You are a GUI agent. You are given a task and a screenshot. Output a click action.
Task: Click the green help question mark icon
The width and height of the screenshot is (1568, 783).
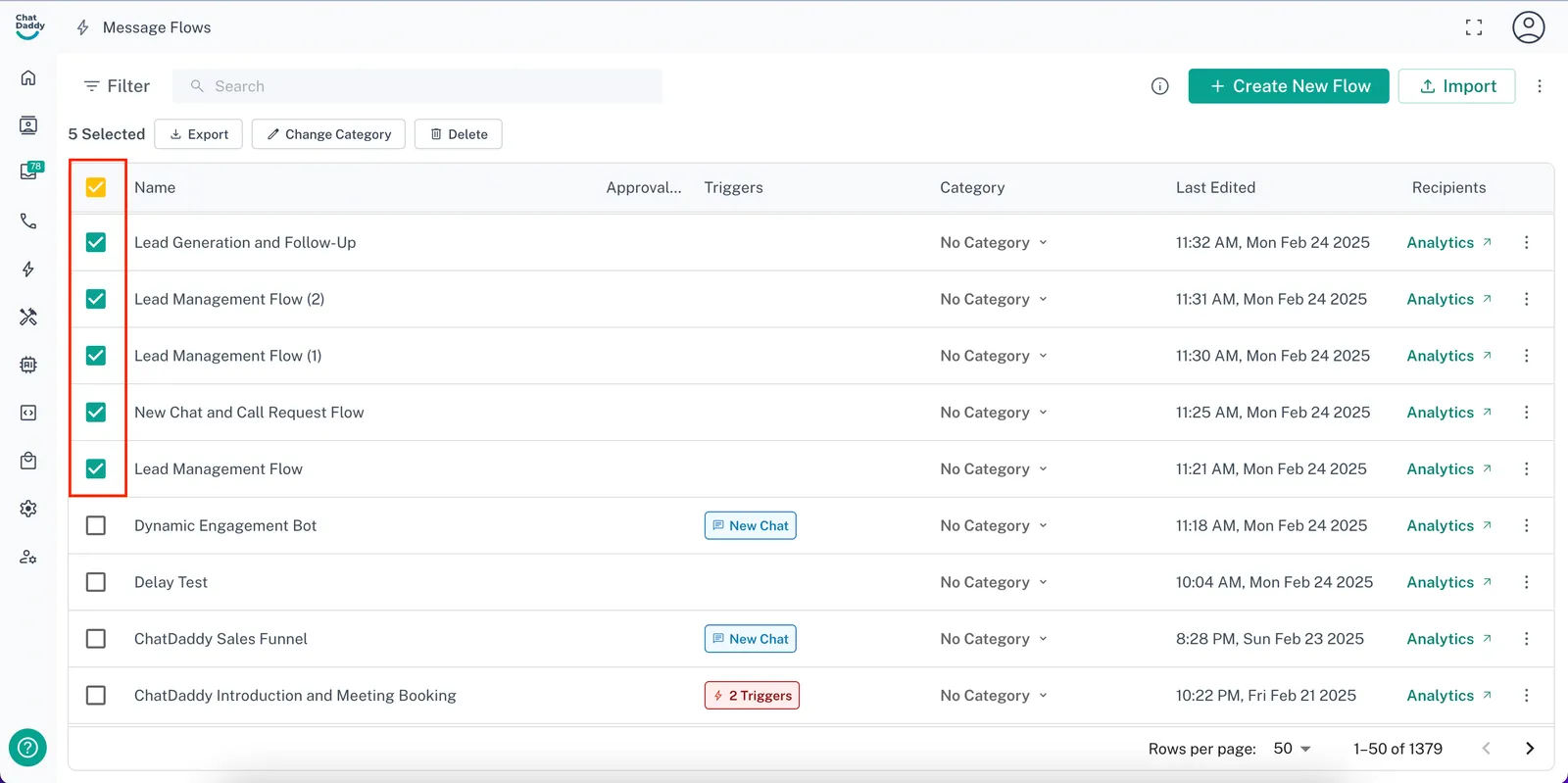27,748
